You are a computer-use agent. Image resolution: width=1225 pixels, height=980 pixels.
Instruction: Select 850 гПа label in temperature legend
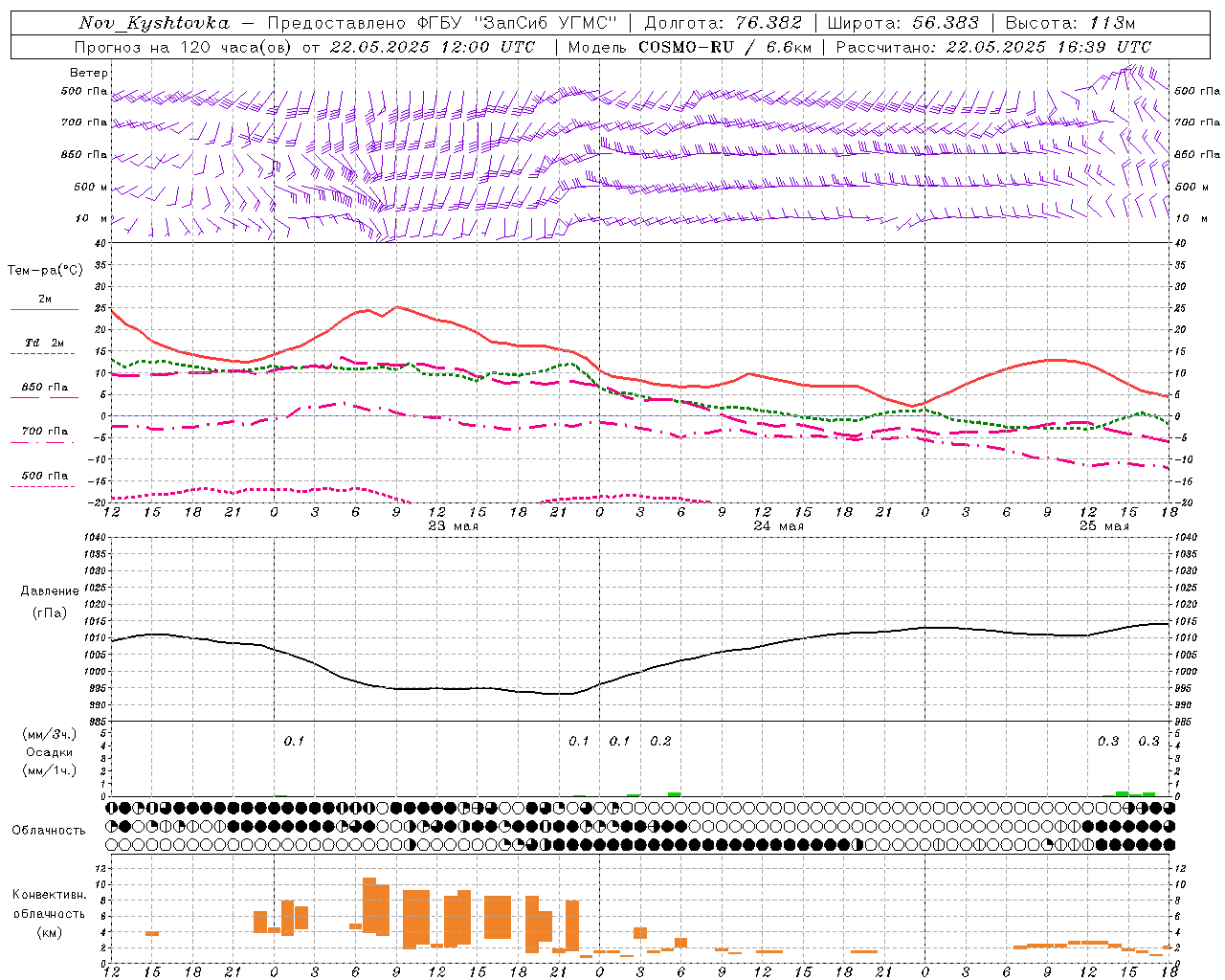45,387
